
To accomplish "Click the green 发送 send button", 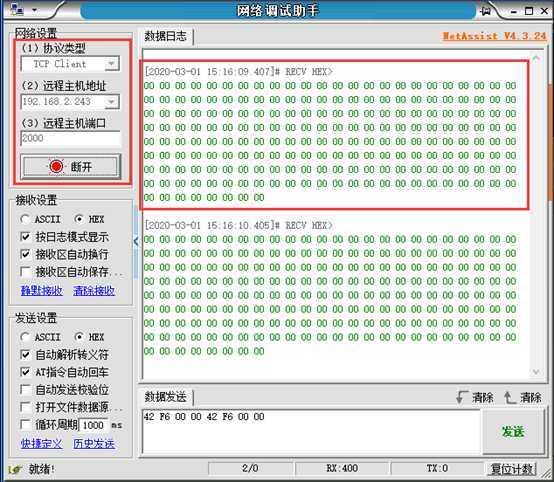I will (x=513, y=431).
